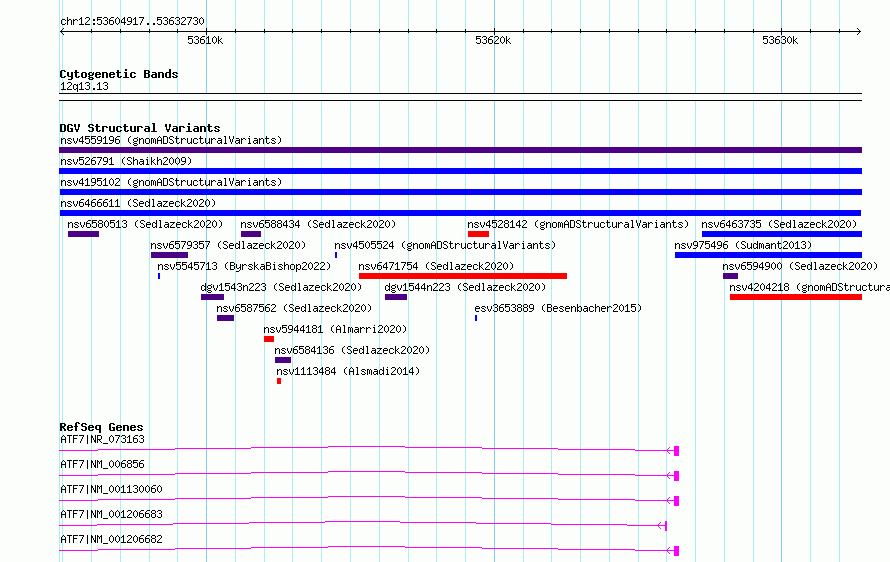Select the nsv5545713 ByrskaBishop2022 label
890x562 pixels.
(x=244, y=266)
